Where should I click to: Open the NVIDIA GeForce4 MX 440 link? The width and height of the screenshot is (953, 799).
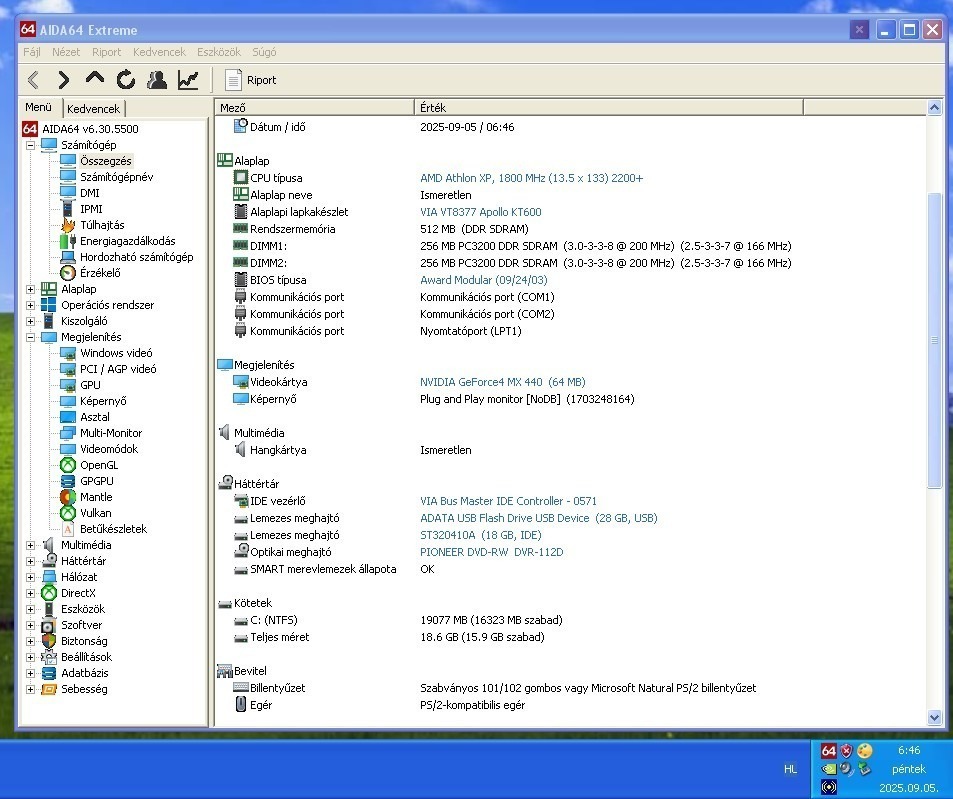502,382
